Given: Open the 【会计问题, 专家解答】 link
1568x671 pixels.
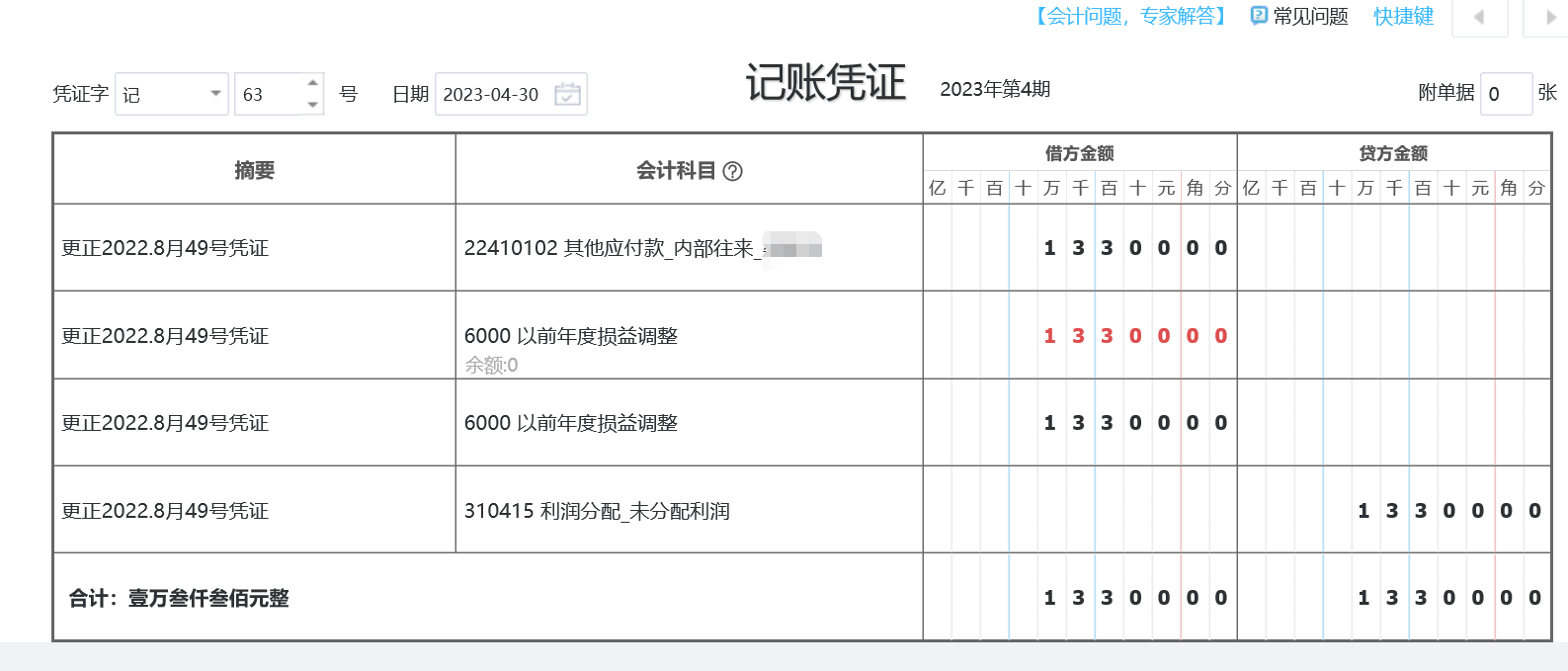Looking at the screenshot, I should [x=1130, y=16].
